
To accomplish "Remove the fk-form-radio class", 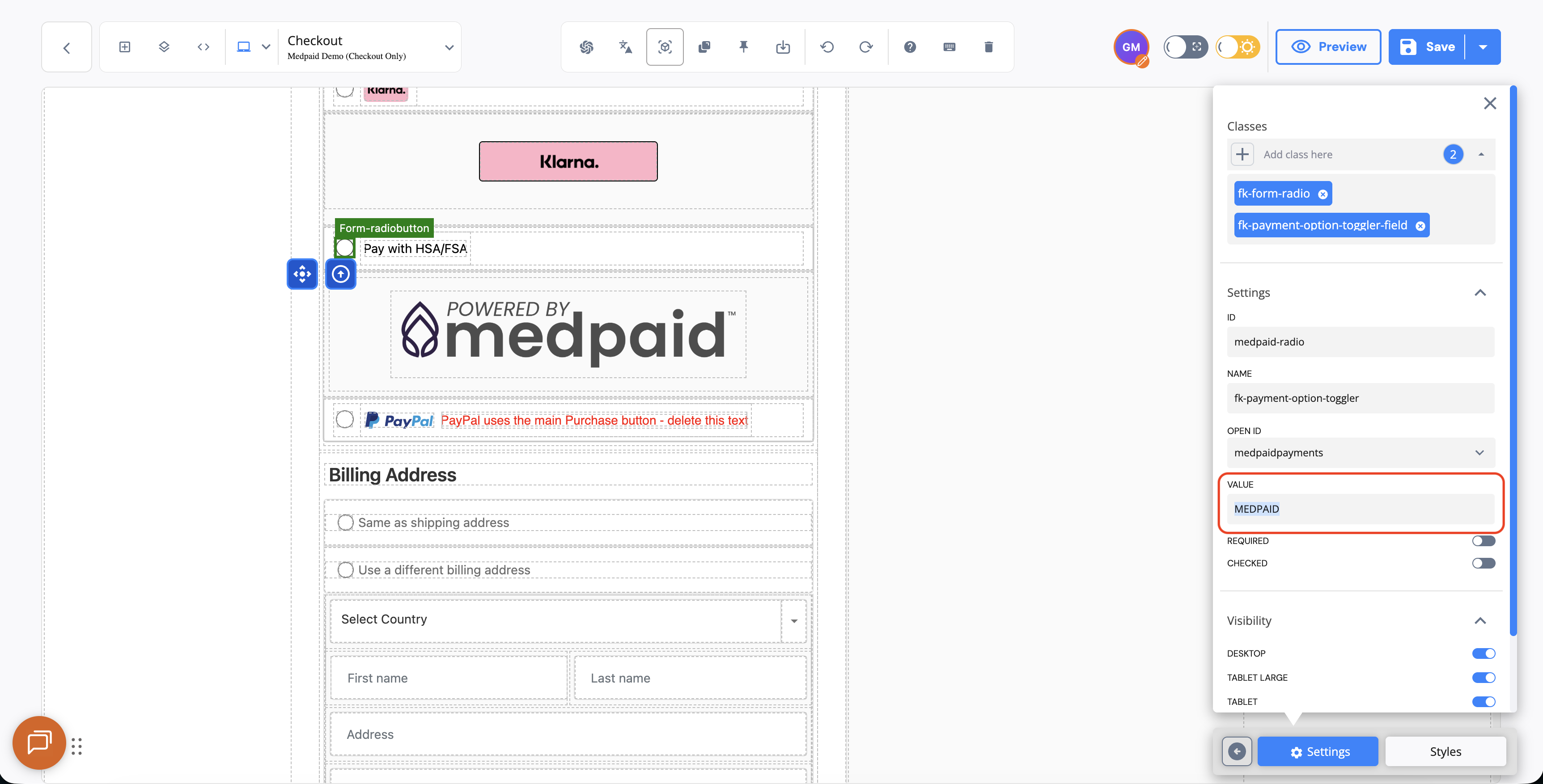I will pos(1323,194).
